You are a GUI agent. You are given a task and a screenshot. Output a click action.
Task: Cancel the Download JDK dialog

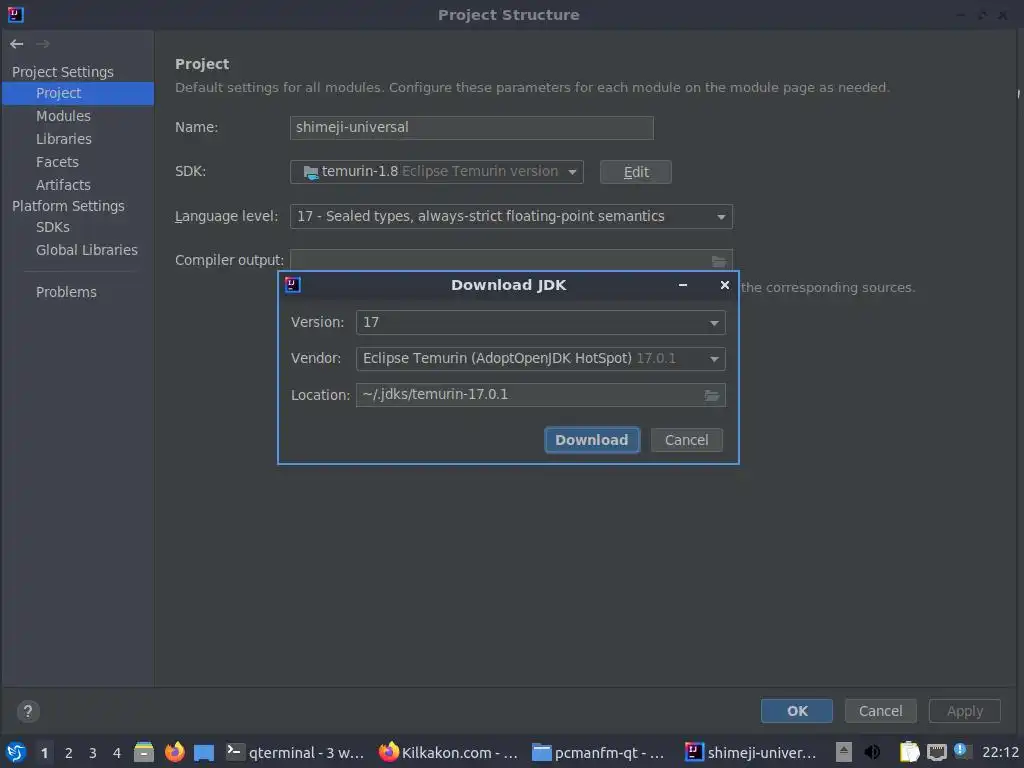686,440
